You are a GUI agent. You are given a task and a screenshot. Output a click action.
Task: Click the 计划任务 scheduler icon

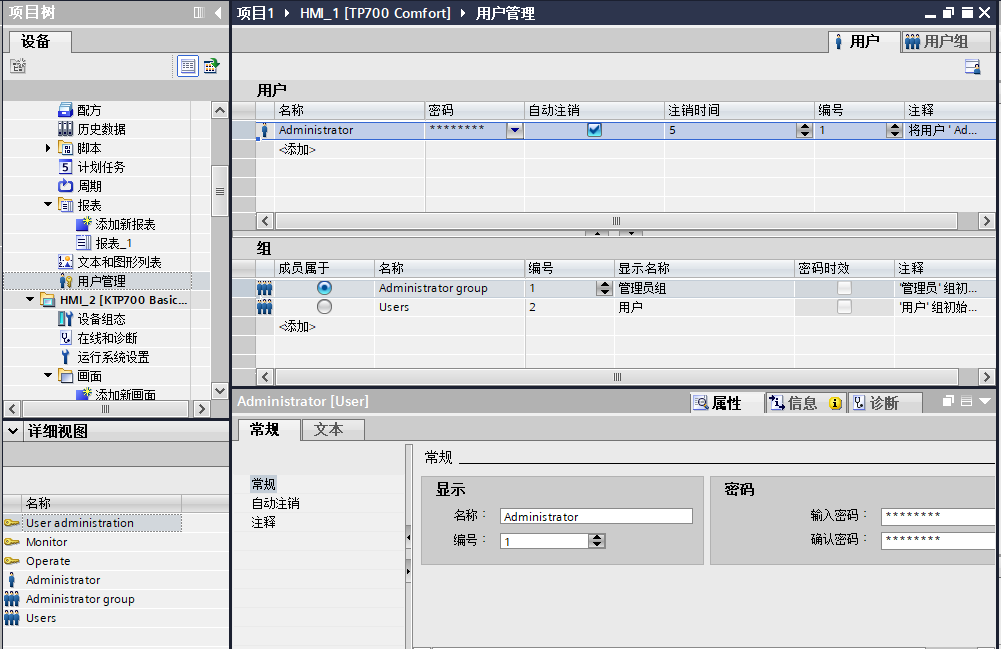65,167
